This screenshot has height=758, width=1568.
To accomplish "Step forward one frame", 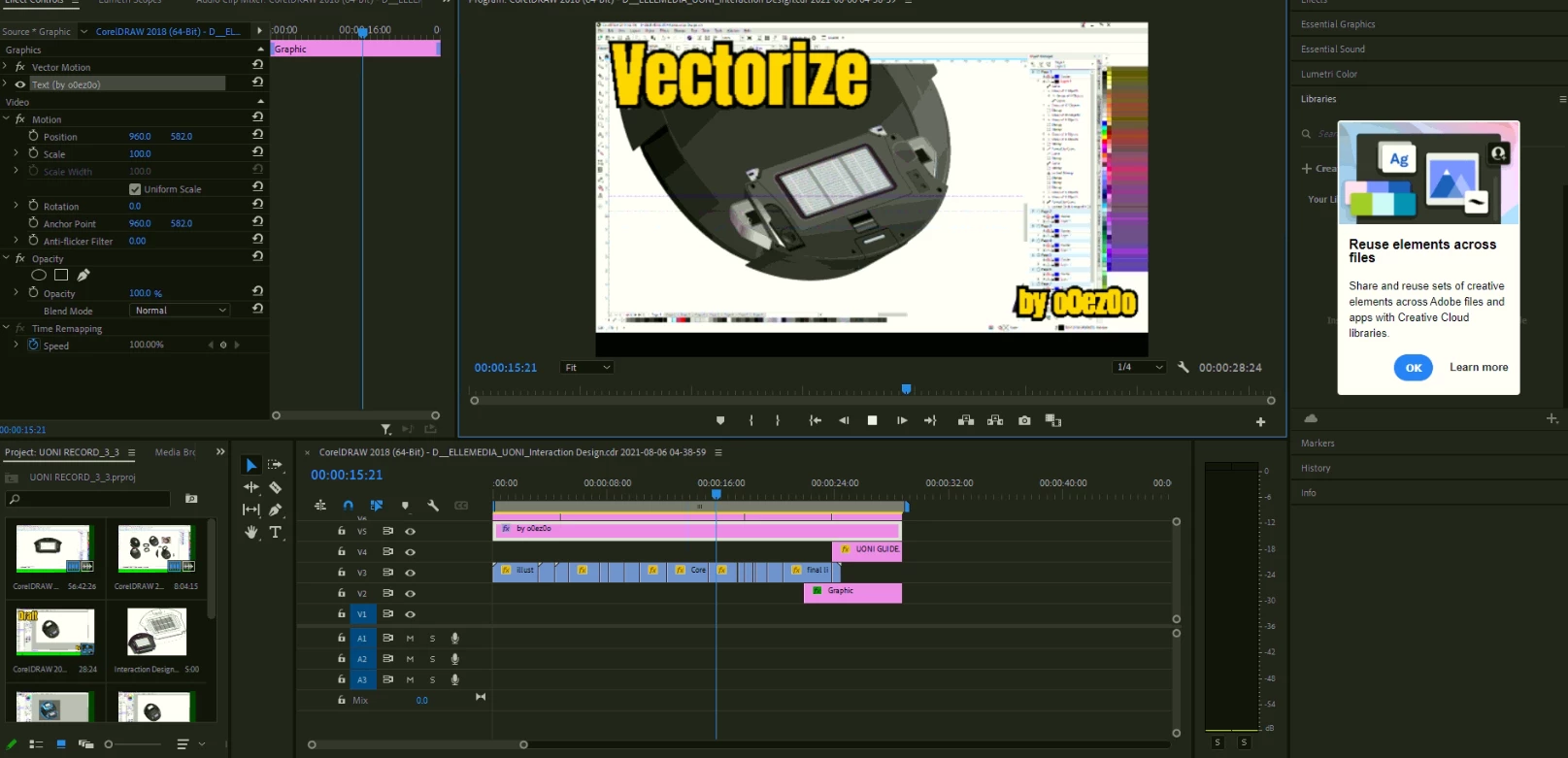I will pyautogui.click(x=902, y=420).
